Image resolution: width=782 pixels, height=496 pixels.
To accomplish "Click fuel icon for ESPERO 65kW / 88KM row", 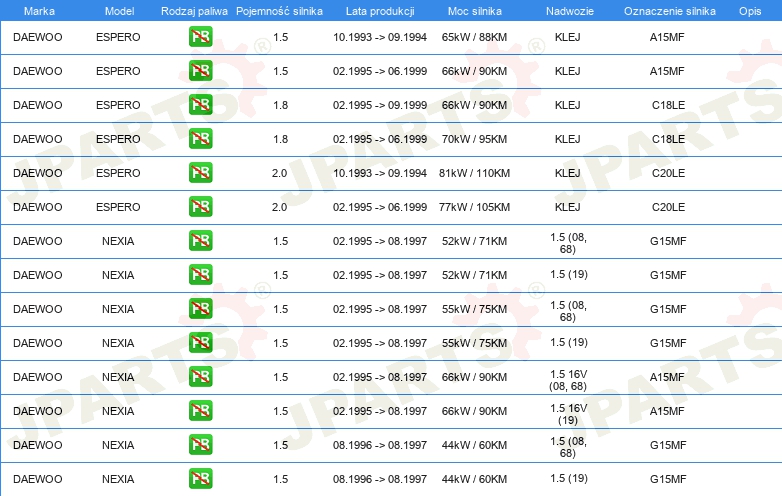I will tap(200, 37).
